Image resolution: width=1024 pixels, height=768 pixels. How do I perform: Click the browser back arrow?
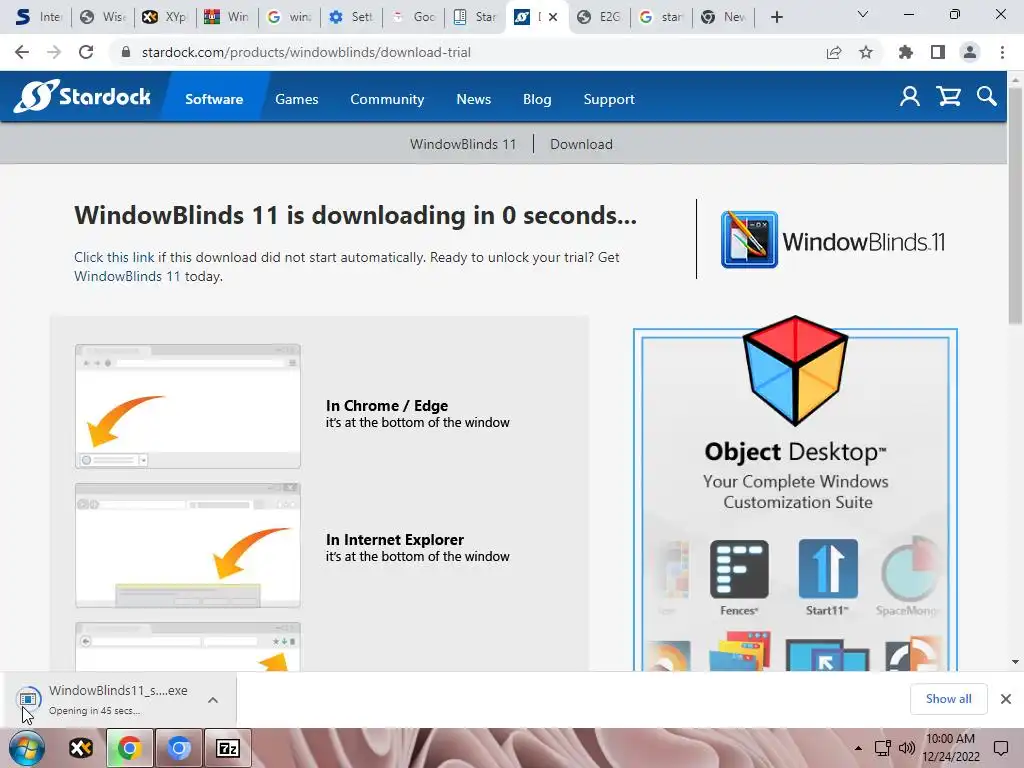[x=22, y=52]
